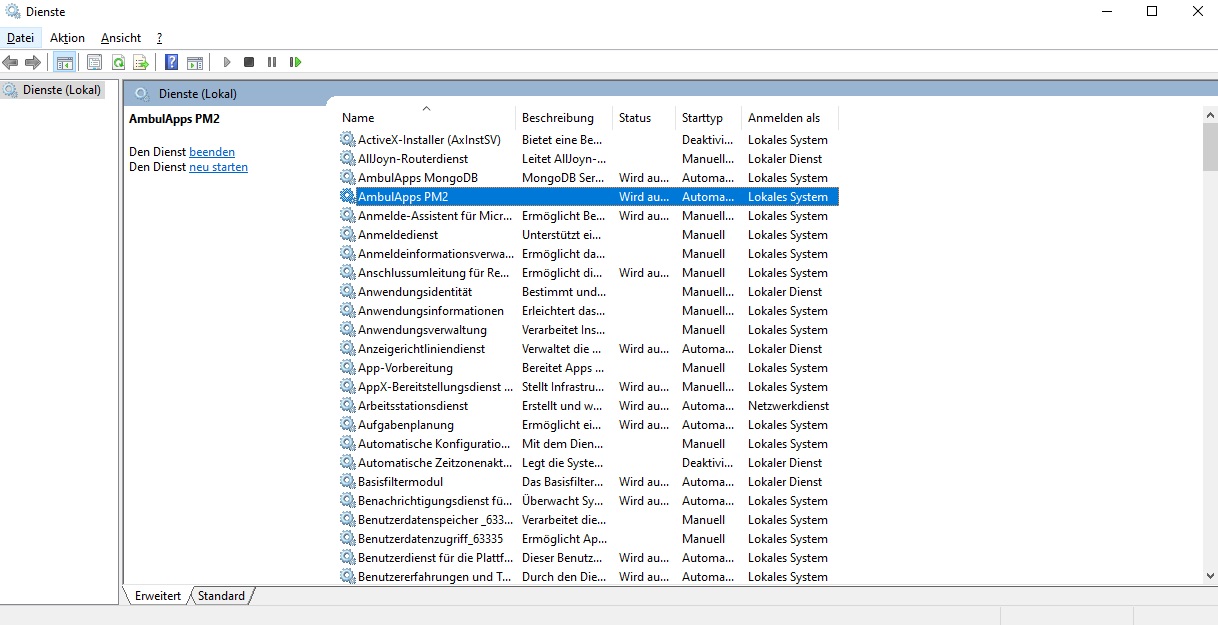Click the scrollbar up arrow of the services list
Image resolution: width=1218 pixels, height=625 pixels.
pos(1210,114)
